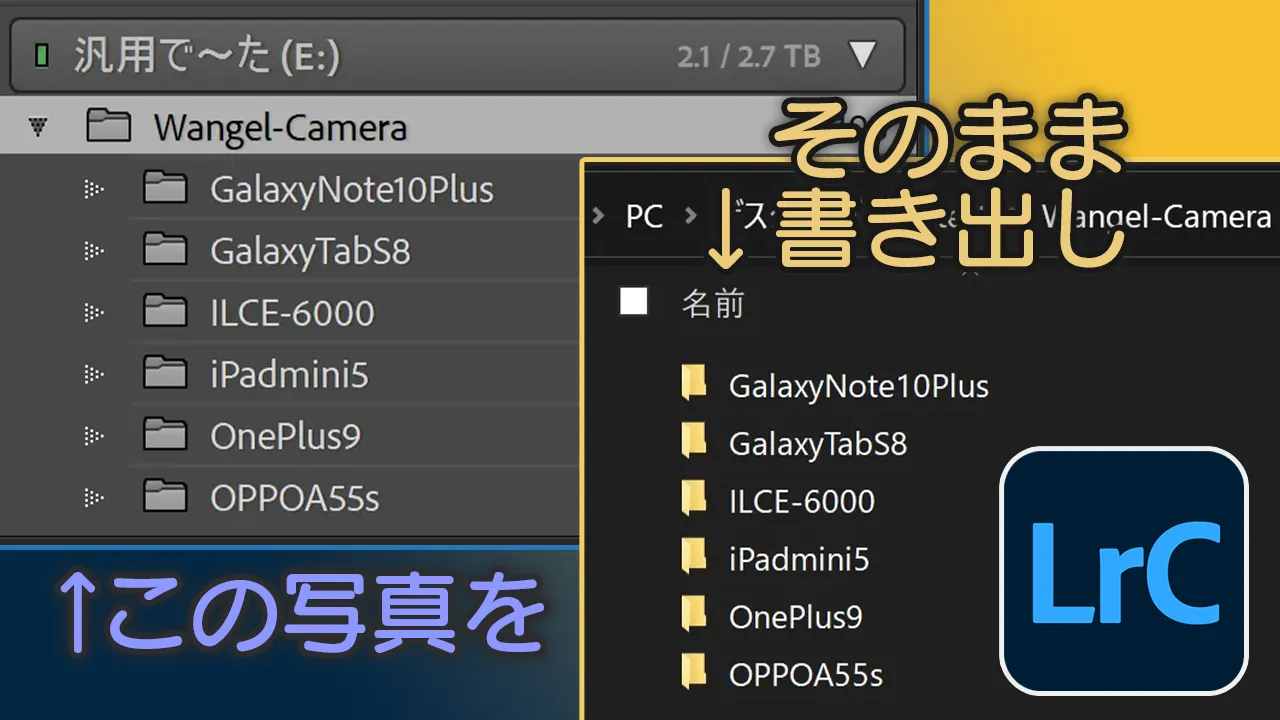Viewport: 1280px width, 720px height.
Task: Select OnePlus9 text in Lightroom folders
Action: [285, 437]
